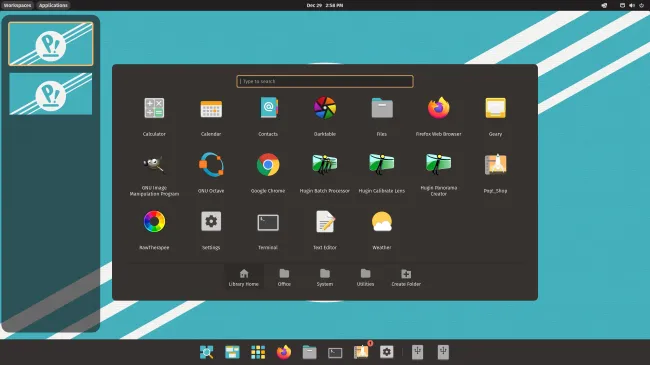Click the power icon in top bar
The image size is (650, 365).
pos(641,5)
